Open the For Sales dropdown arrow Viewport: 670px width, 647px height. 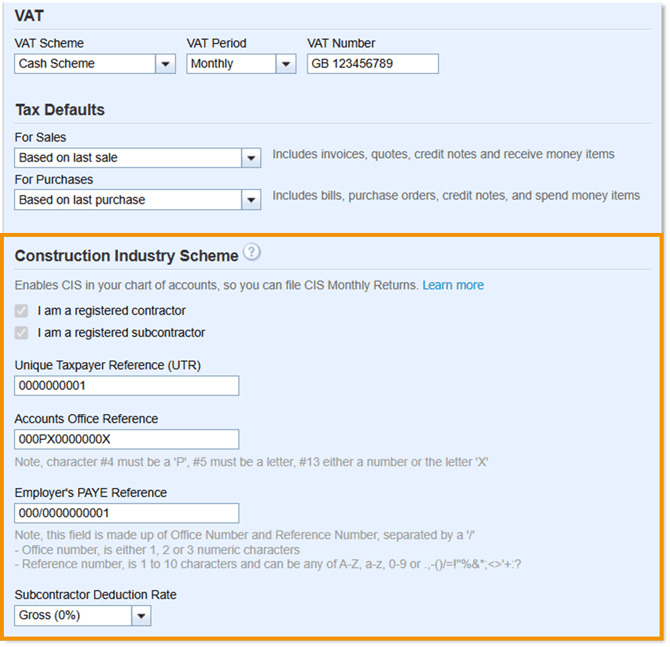click(x=251, y=158)
